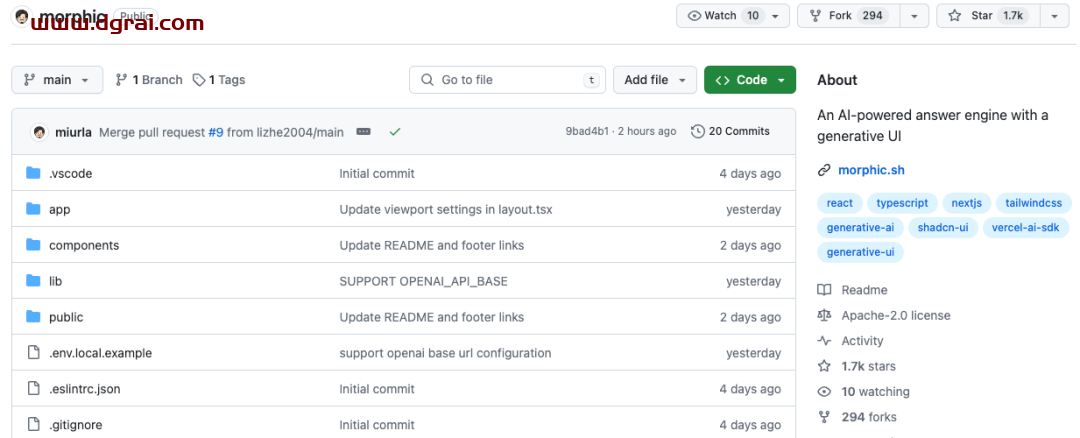Click the Activity pulse icon

click(x=824, y=341)
